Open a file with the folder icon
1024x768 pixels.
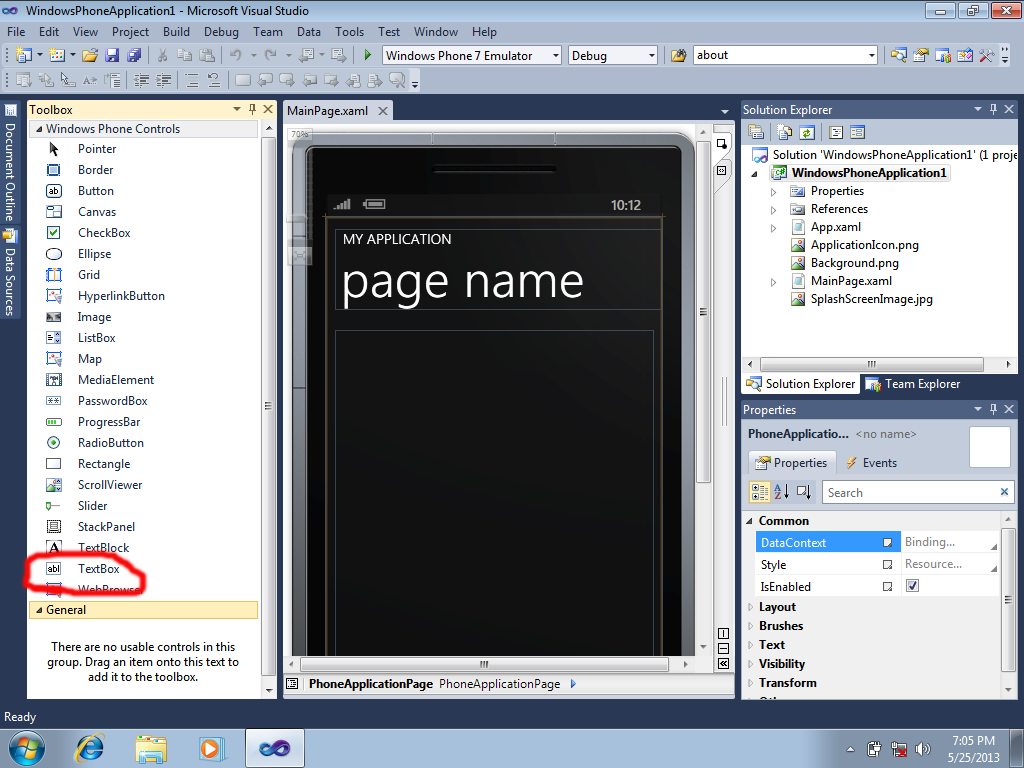pyautogui.click(x=90, y=56)
